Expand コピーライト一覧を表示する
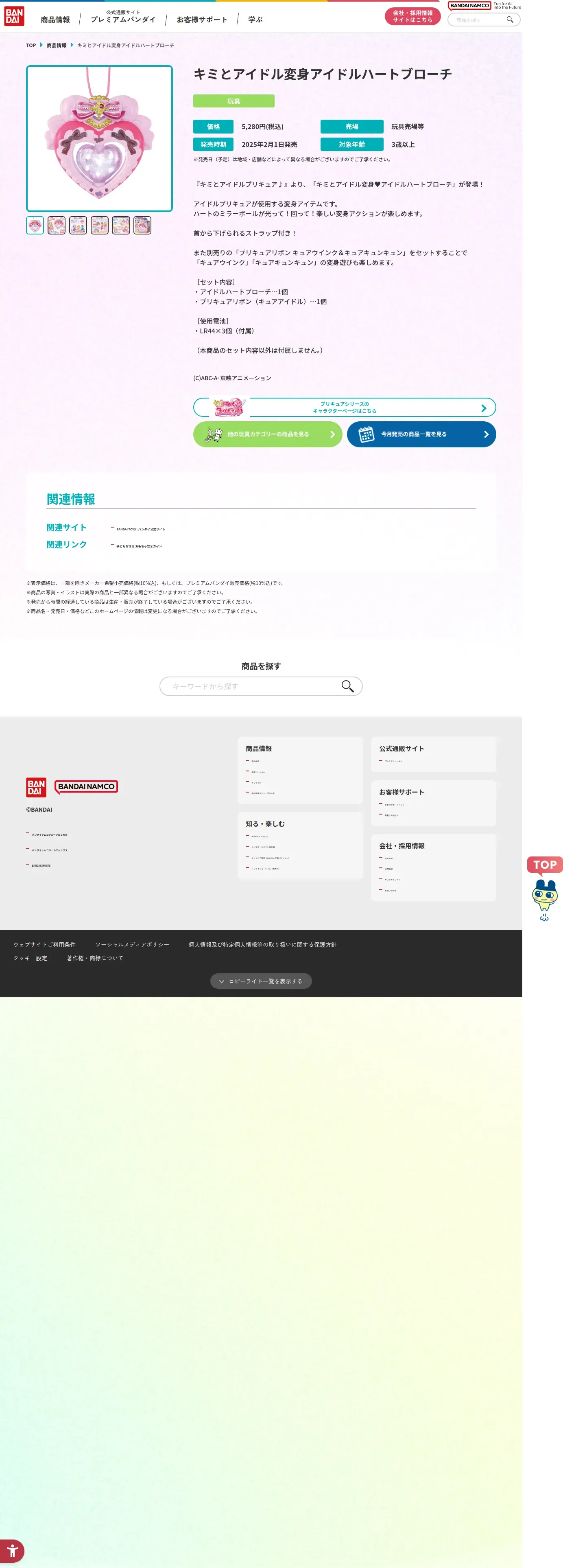The width and height of the screenshot is (563, 1568). (261, 981)
